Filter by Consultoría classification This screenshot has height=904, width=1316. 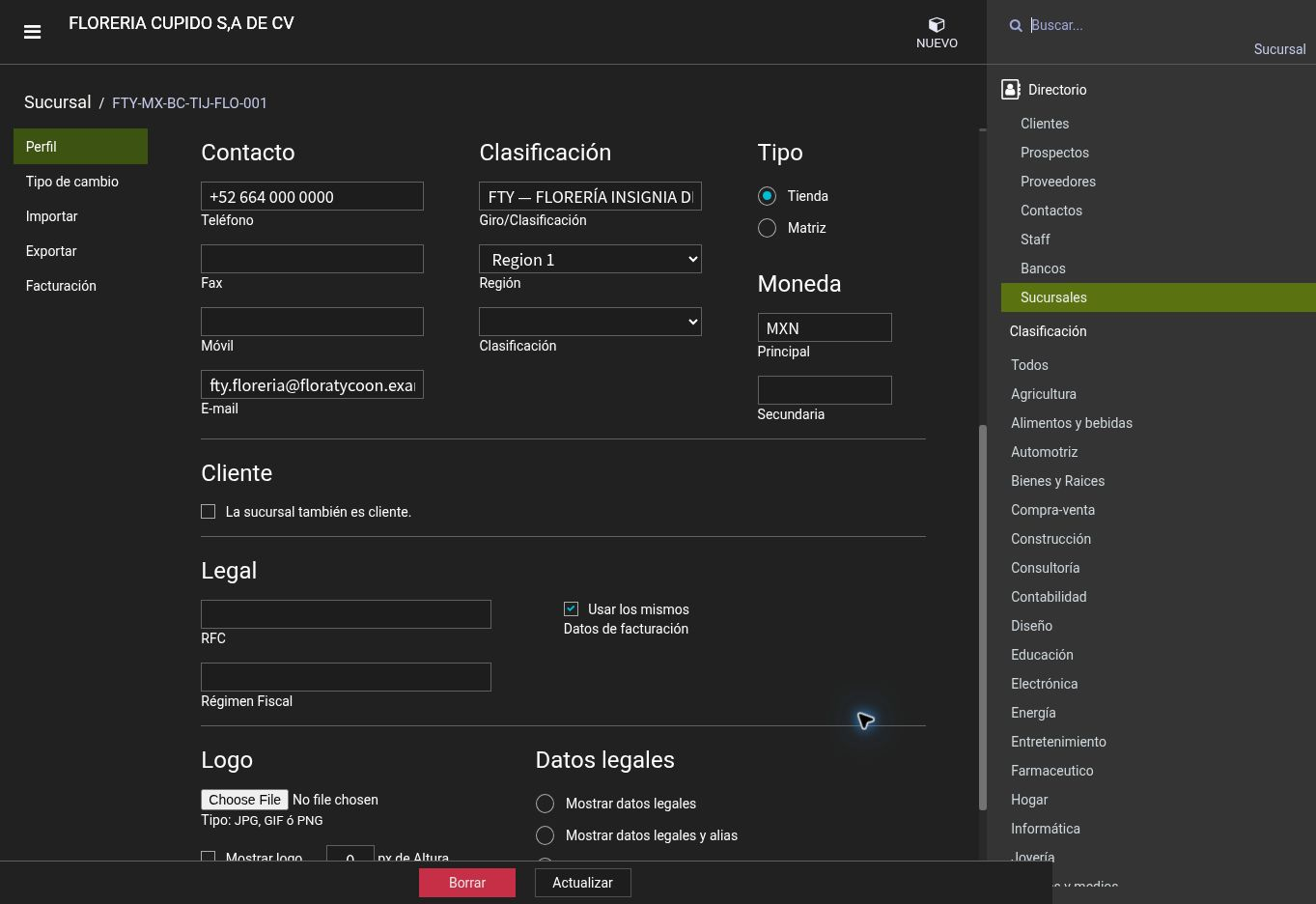tap(1045, 568)
